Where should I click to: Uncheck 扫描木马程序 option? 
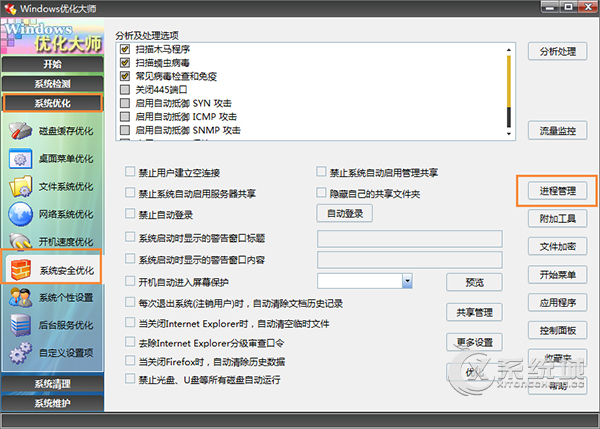[x=125, y=49]
